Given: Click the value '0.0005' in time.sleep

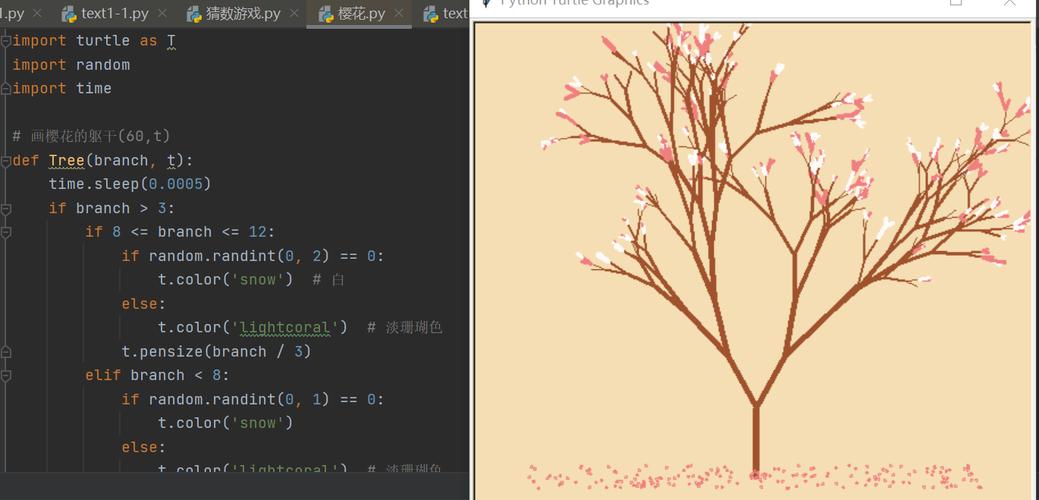Looking at the screenshot, I should coord(175,184).
